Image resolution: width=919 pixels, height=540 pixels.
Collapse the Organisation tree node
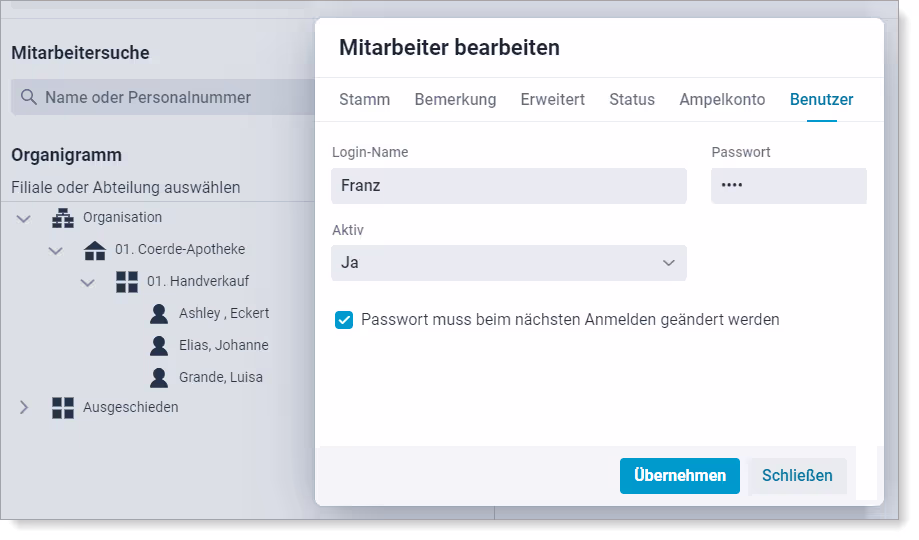[x=23, y=219]
